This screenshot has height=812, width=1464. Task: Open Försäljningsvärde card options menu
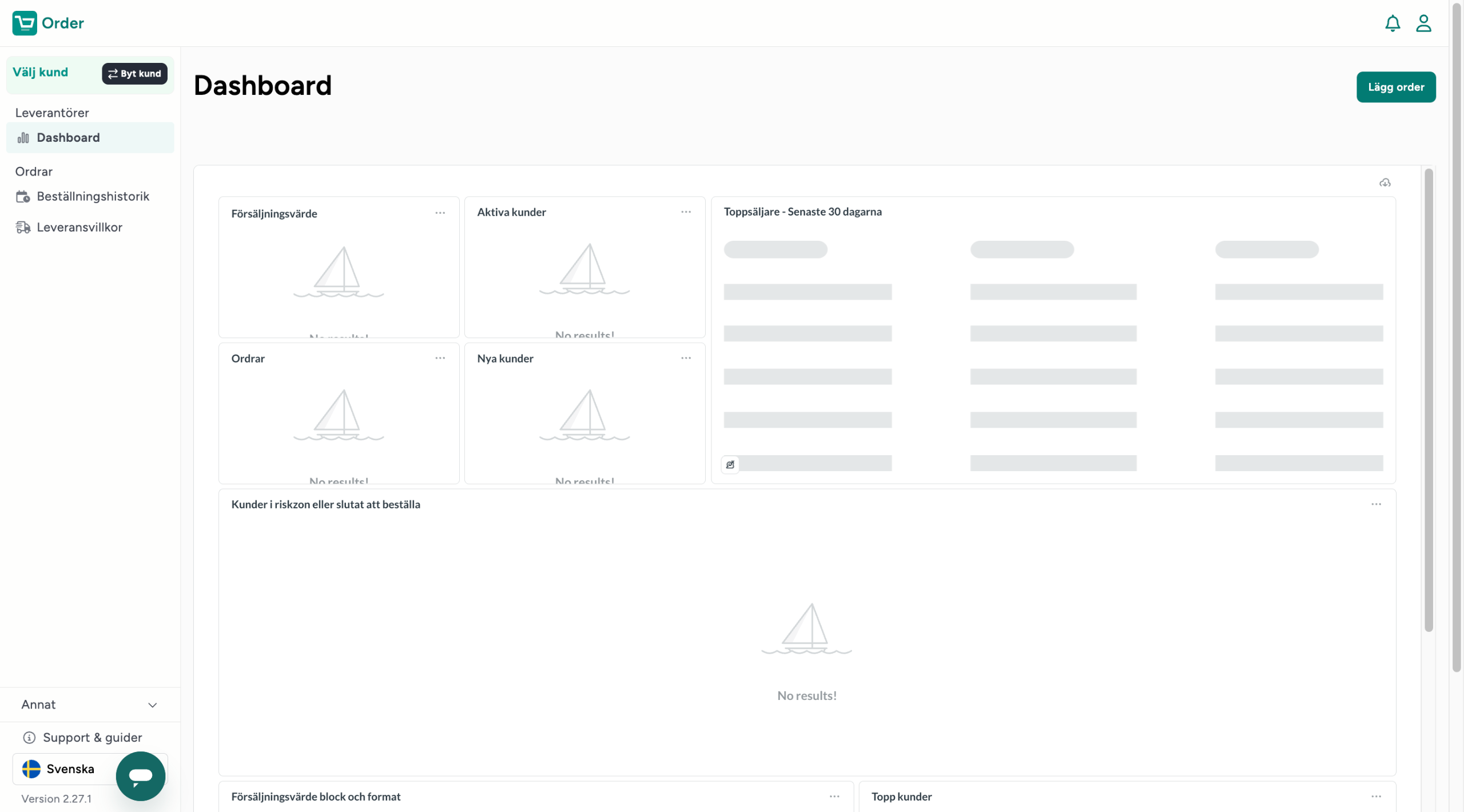[440, 213]
